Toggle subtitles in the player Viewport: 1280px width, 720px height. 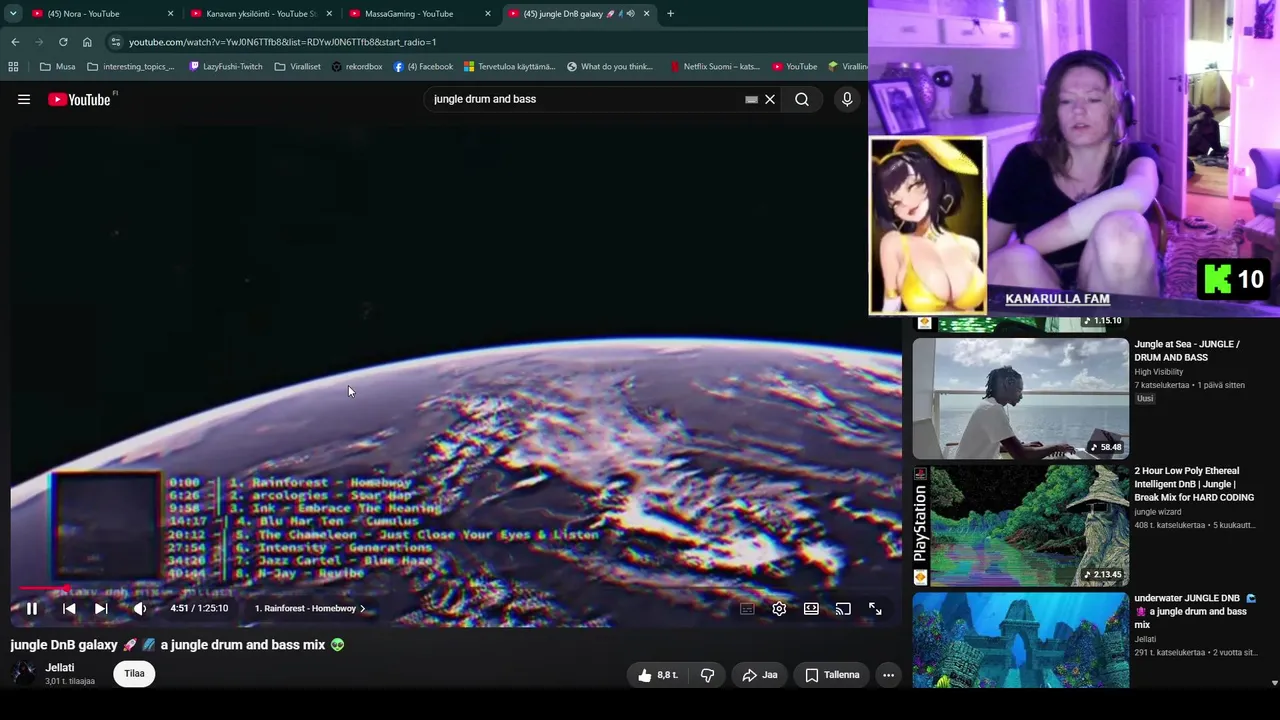click(747, 608)
